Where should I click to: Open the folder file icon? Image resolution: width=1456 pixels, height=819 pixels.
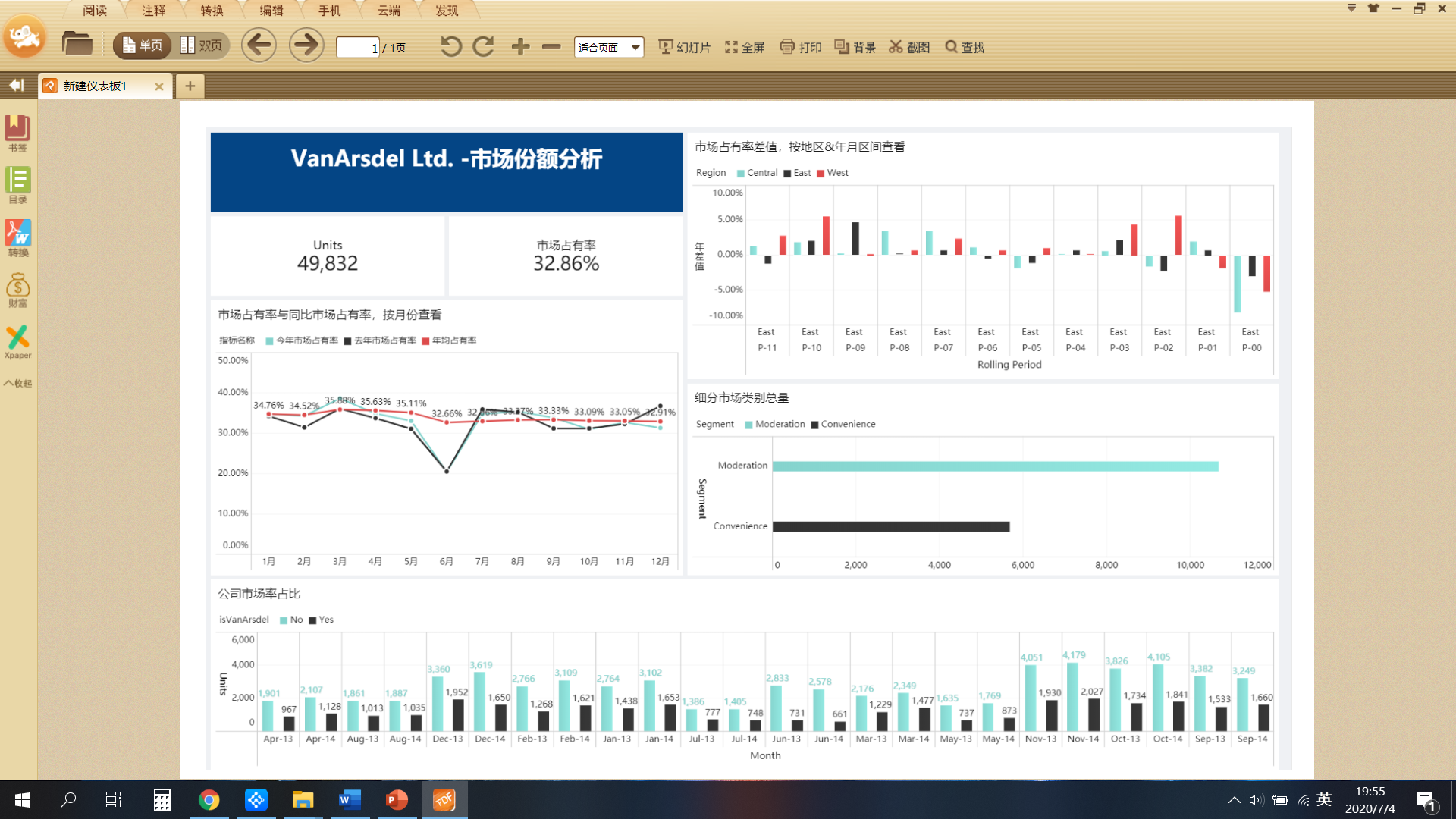77,45
